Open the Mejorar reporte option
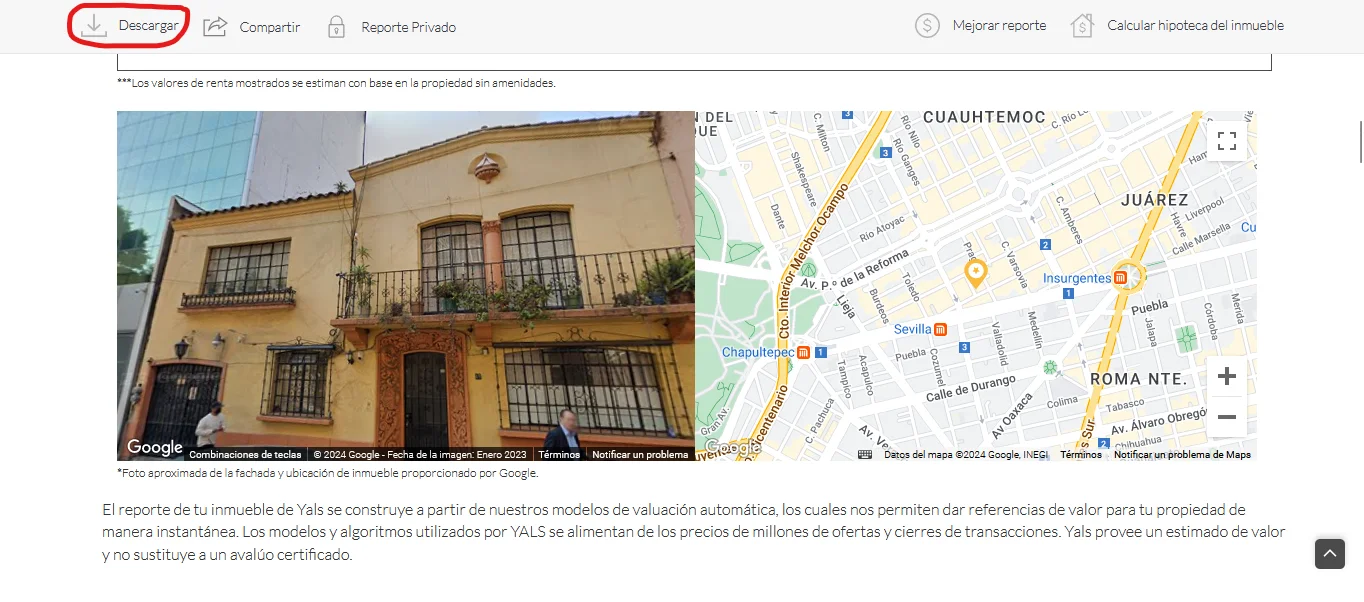Viewport: 1364px width, 602px height. pos(999,26)
